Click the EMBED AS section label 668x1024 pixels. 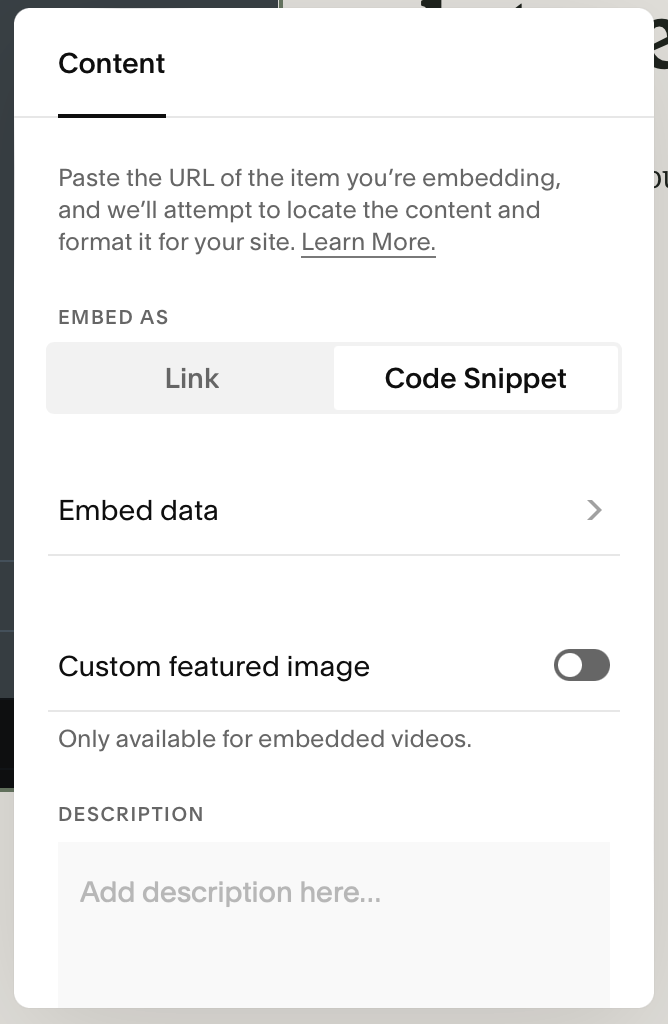coord(113,318)
